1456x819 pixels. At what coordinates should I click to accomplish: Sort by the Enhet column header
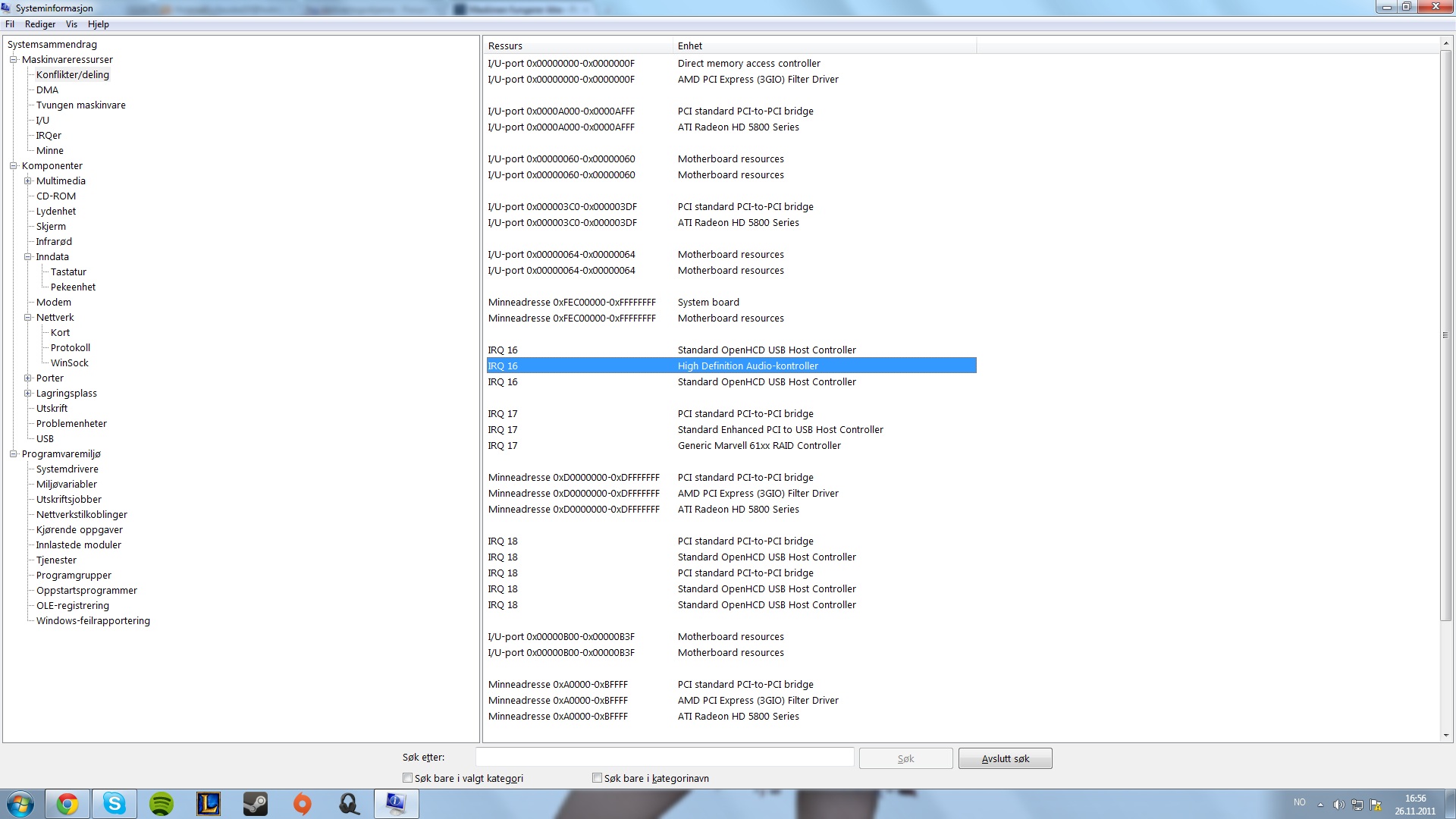coord(824,45)
